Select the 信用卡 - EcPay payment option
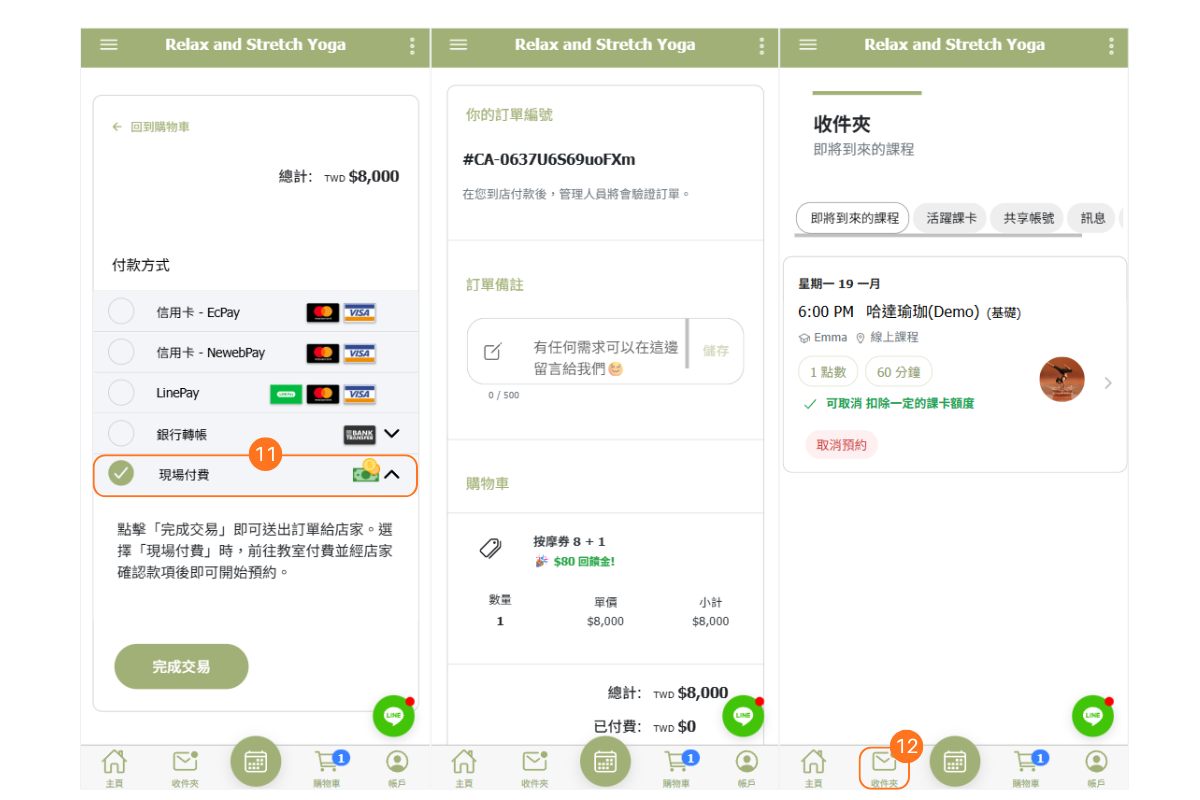The height and width of the screenshot is (800, 1200). 121,312
